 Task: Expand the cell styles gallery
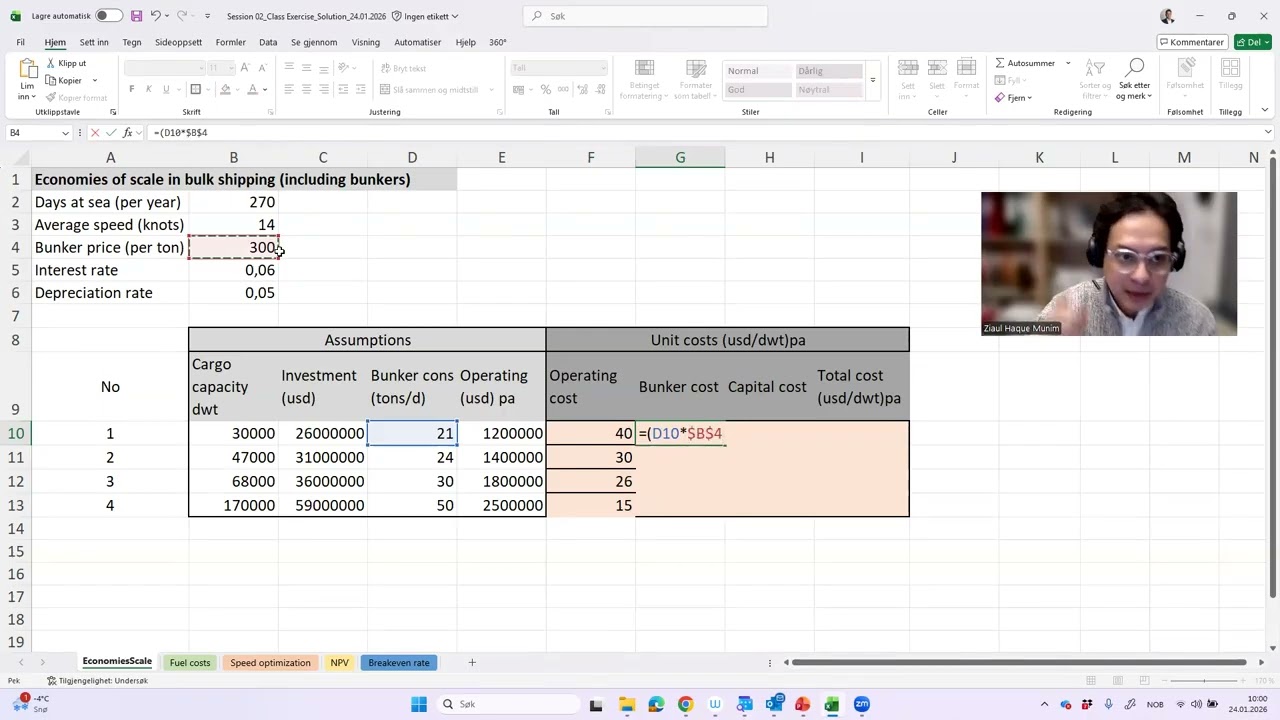872,81
